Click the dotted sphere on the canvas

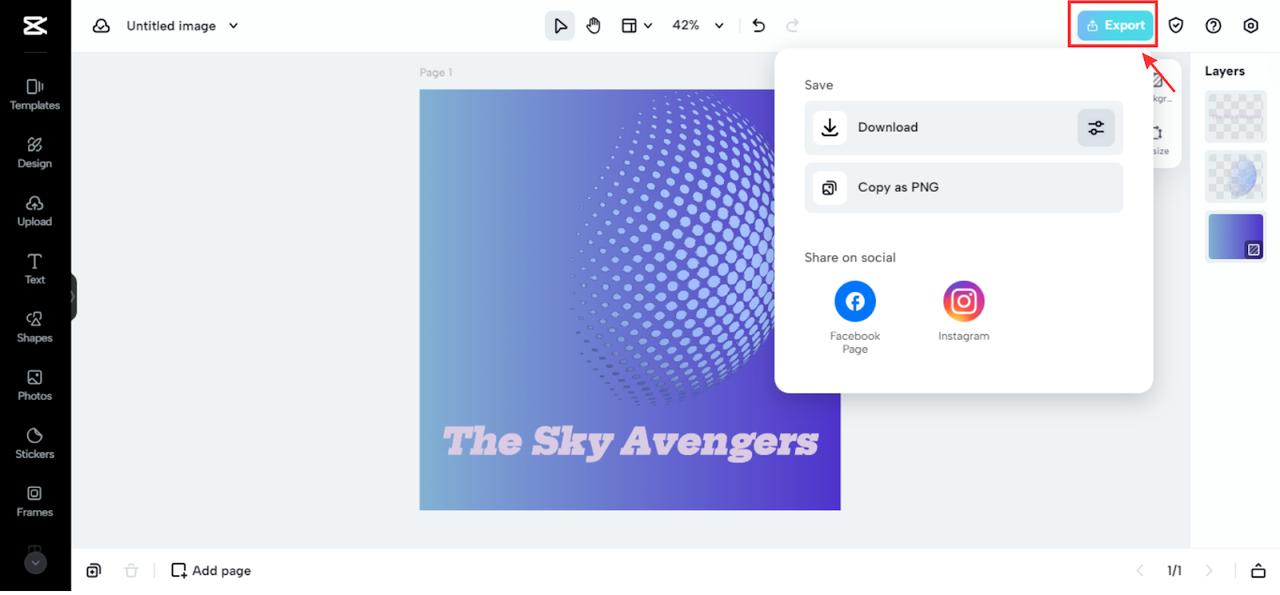pos(672,248)
